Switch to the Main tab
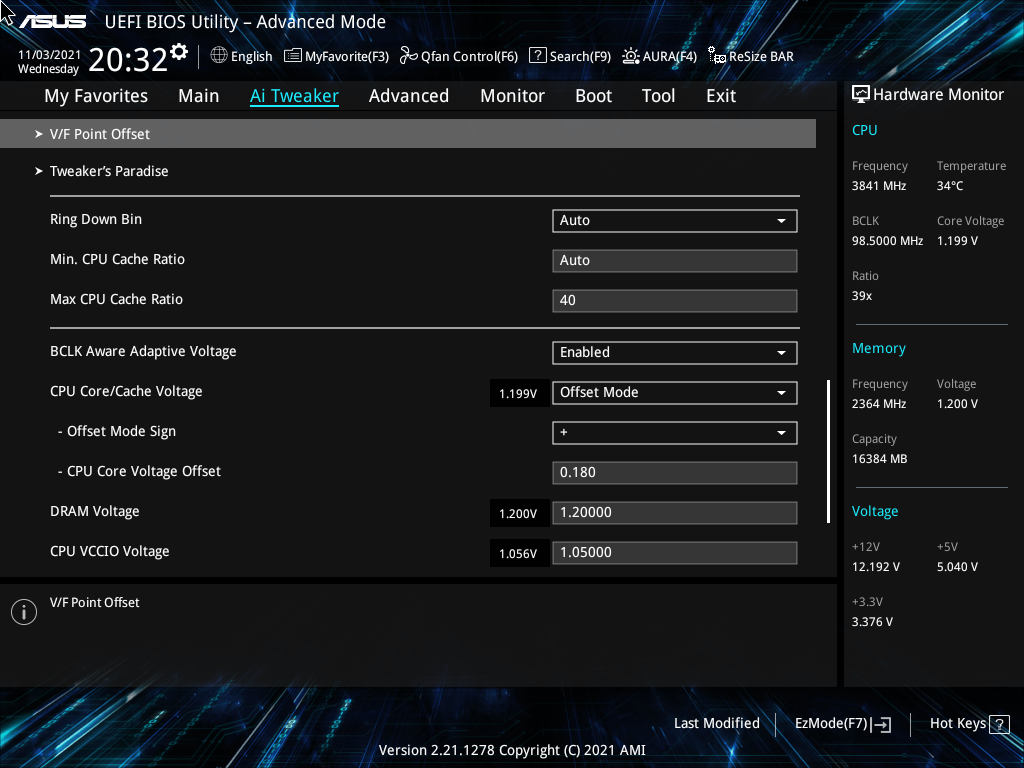Viewport: 1024px width, 768px height. (199, 95)
